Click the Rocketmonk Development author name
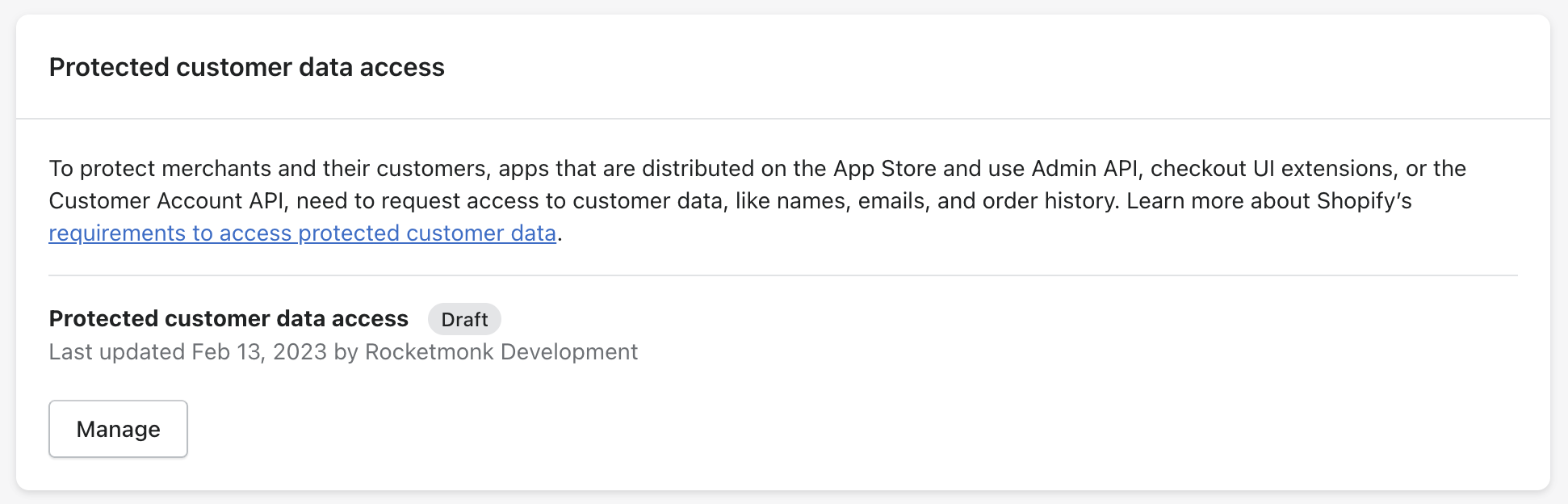The image size is (1568, 504). (501, 352)
